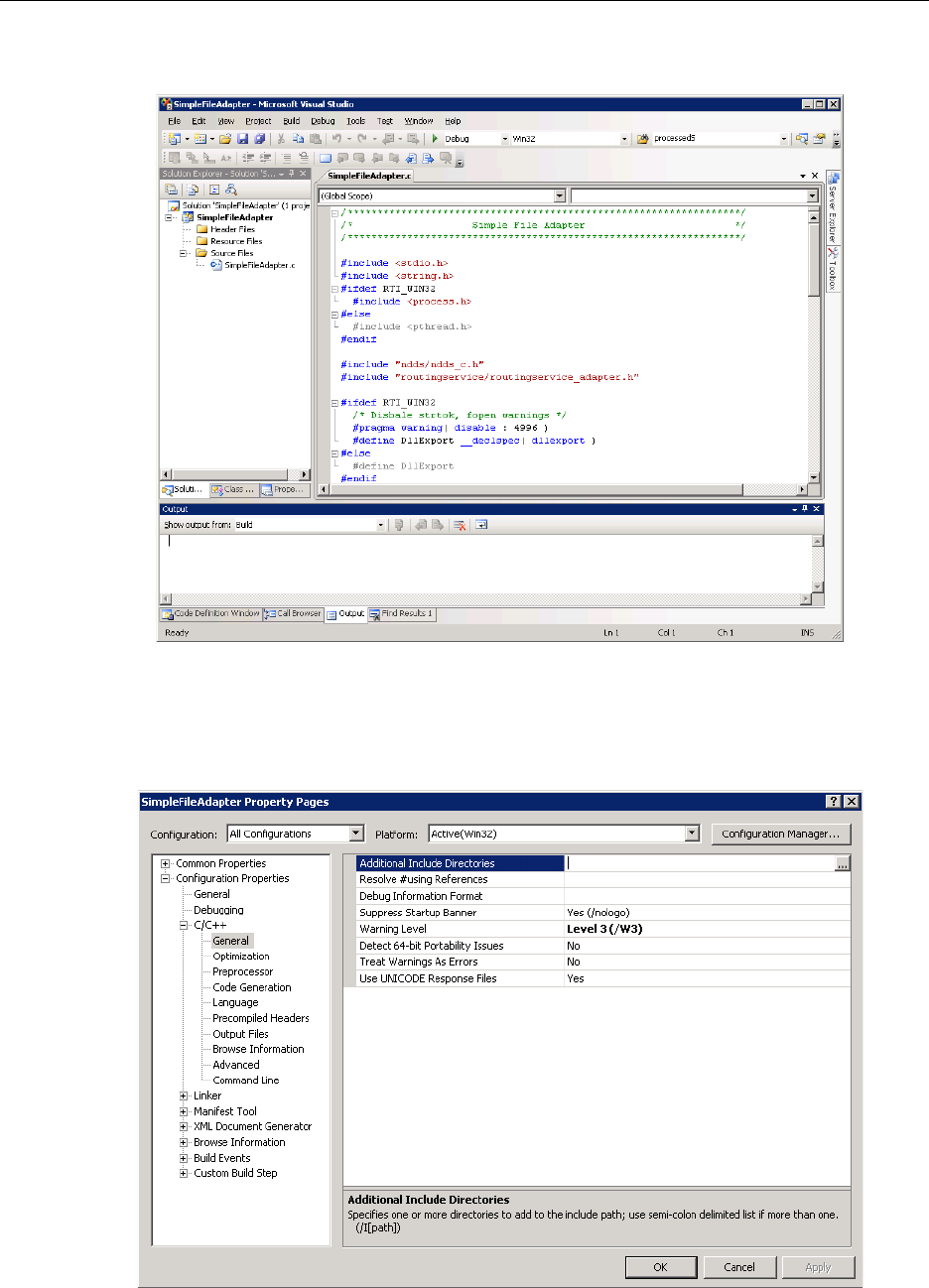Click the Copy icon in the toolbar
This screenshot has height=1288, width=929.
[x=298, y=139]
